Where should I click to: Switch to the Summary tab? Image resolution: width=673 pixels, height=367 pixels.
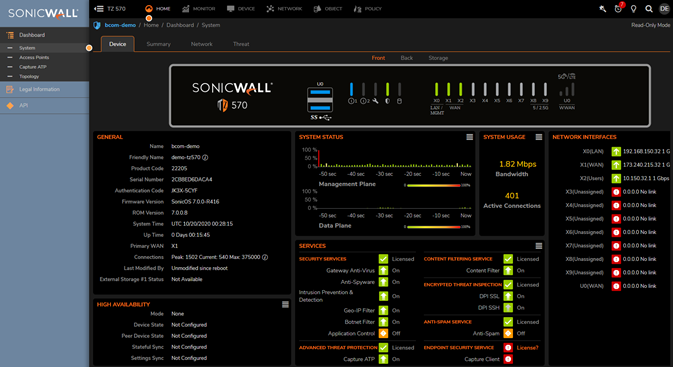coord(158,44)
